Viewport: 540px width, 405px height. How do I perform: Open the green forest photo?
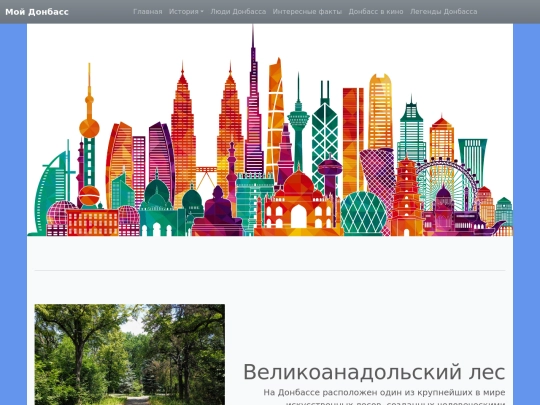coord(130,354)
